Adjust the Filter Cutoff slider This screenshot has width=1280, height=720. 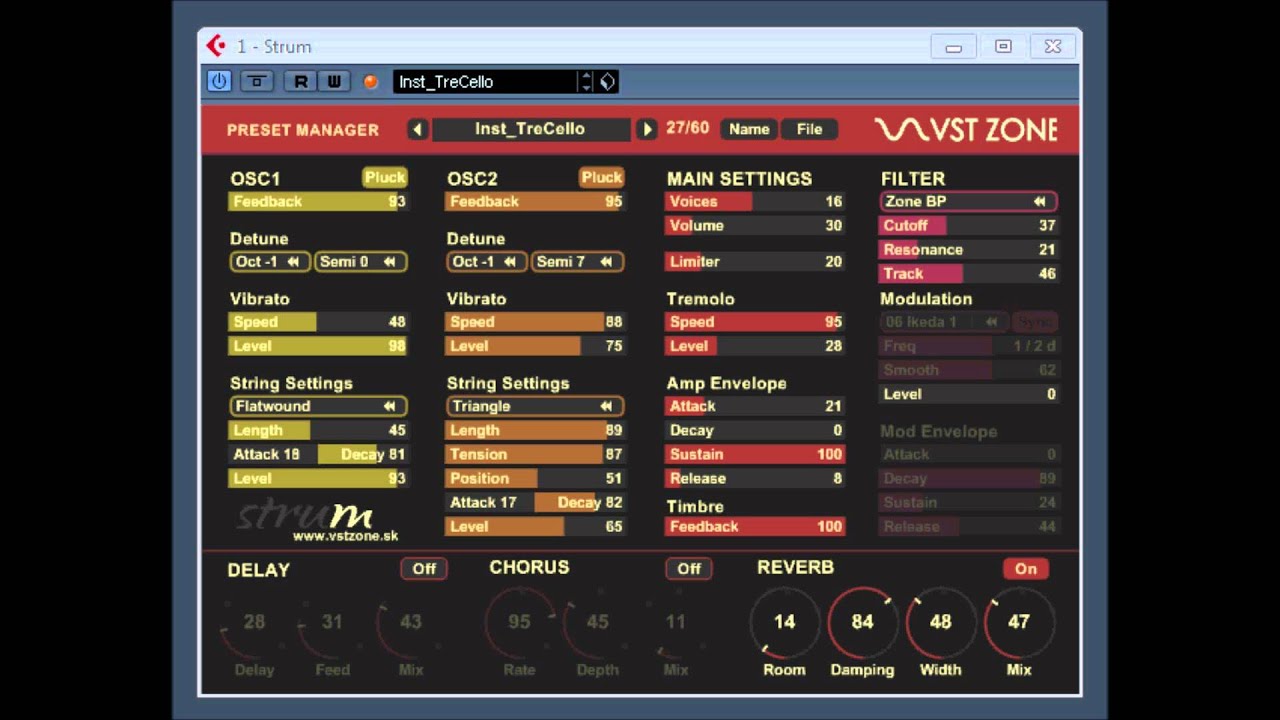969,226
